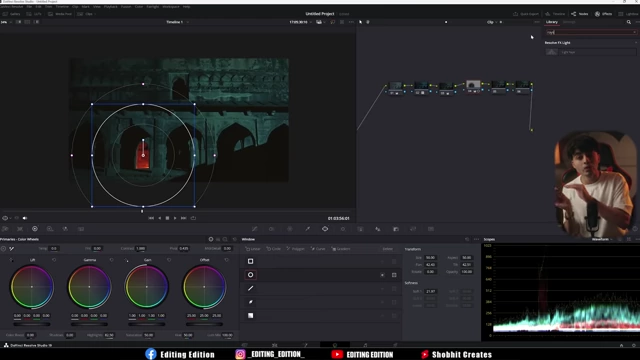
Task: Open the Lightbox view
Action: click(x=629, y=14)
